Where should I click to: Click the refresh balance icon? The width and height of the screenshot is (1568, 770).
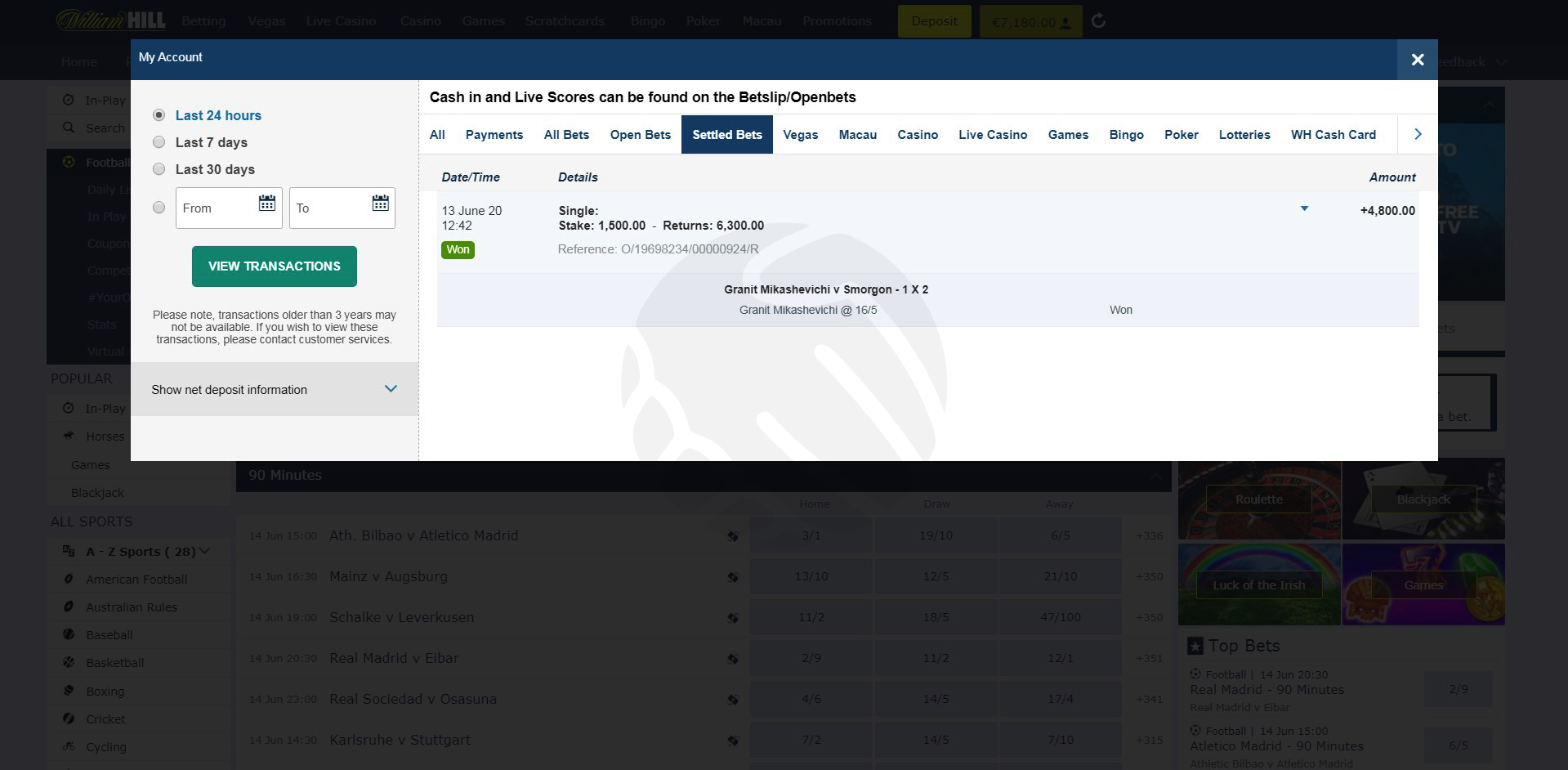click(x=1098, y=21)
